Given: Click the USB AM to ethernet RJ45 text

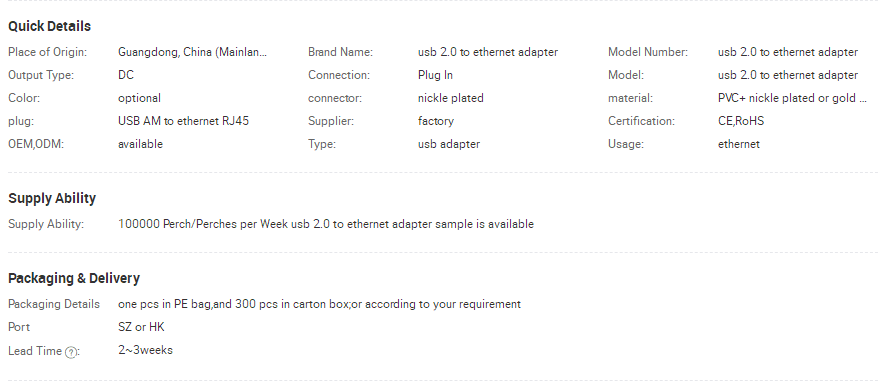Looking at the screenshot, I should tap(183, 121).
